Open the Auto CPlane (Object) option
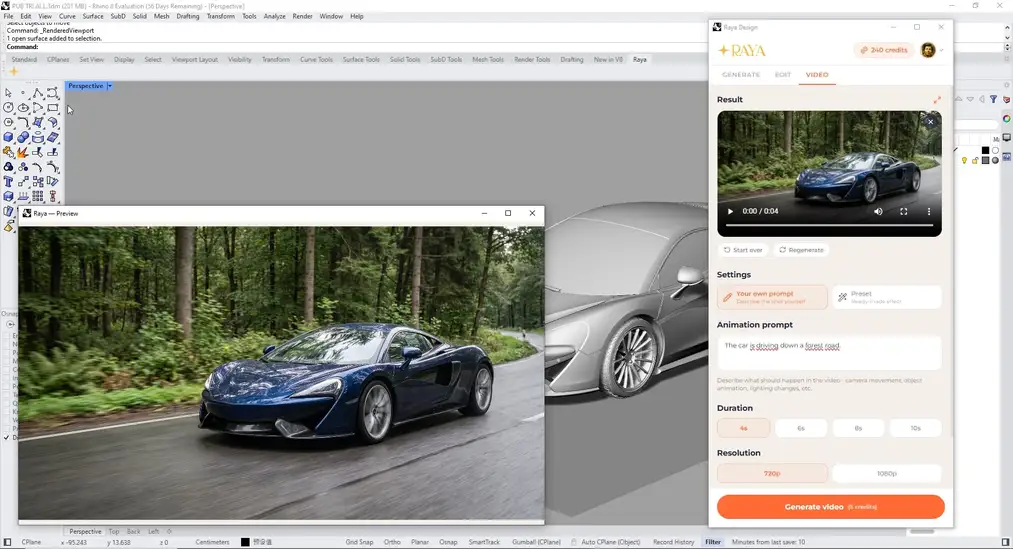This screenshot has height=549, width=1013. pos(611,542)
